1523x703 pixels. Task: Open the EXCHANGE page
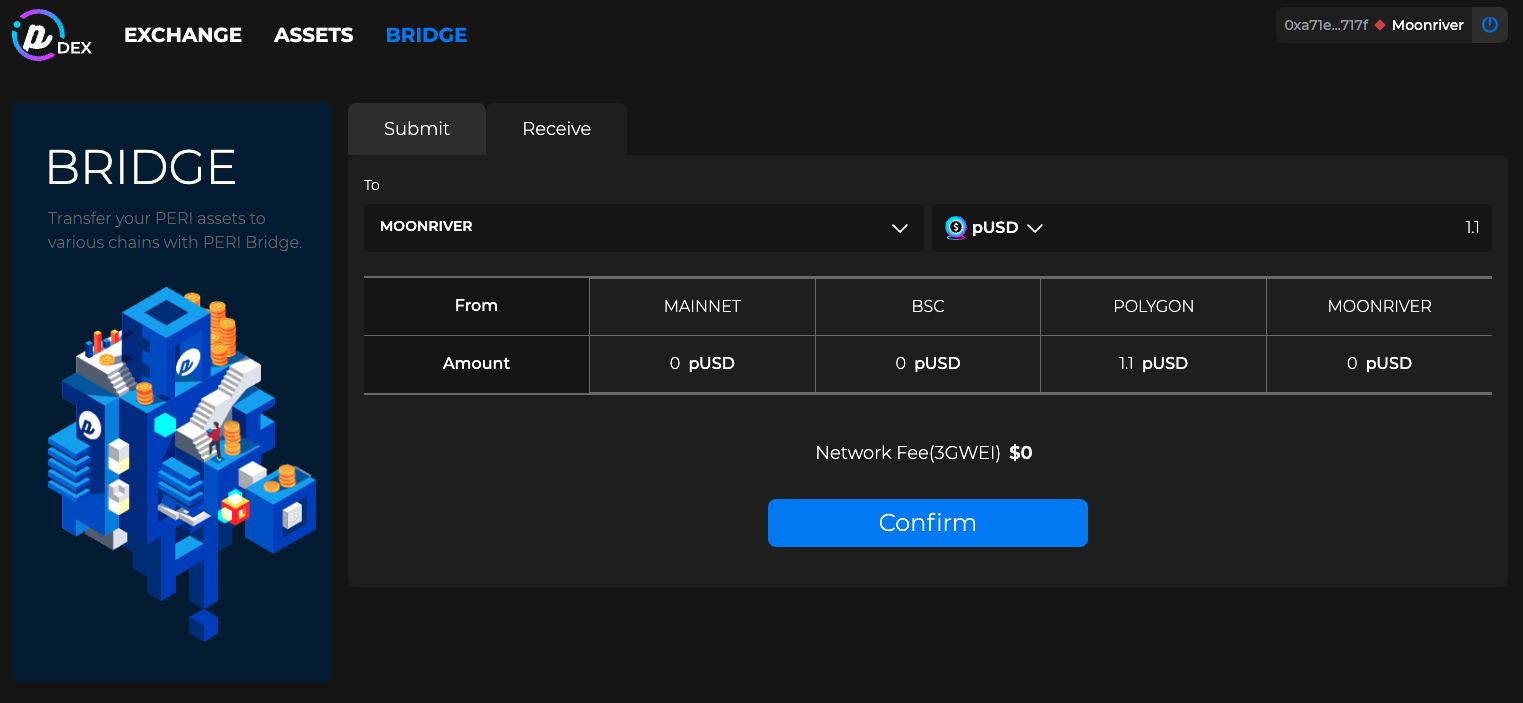click(x=183, y=35)
